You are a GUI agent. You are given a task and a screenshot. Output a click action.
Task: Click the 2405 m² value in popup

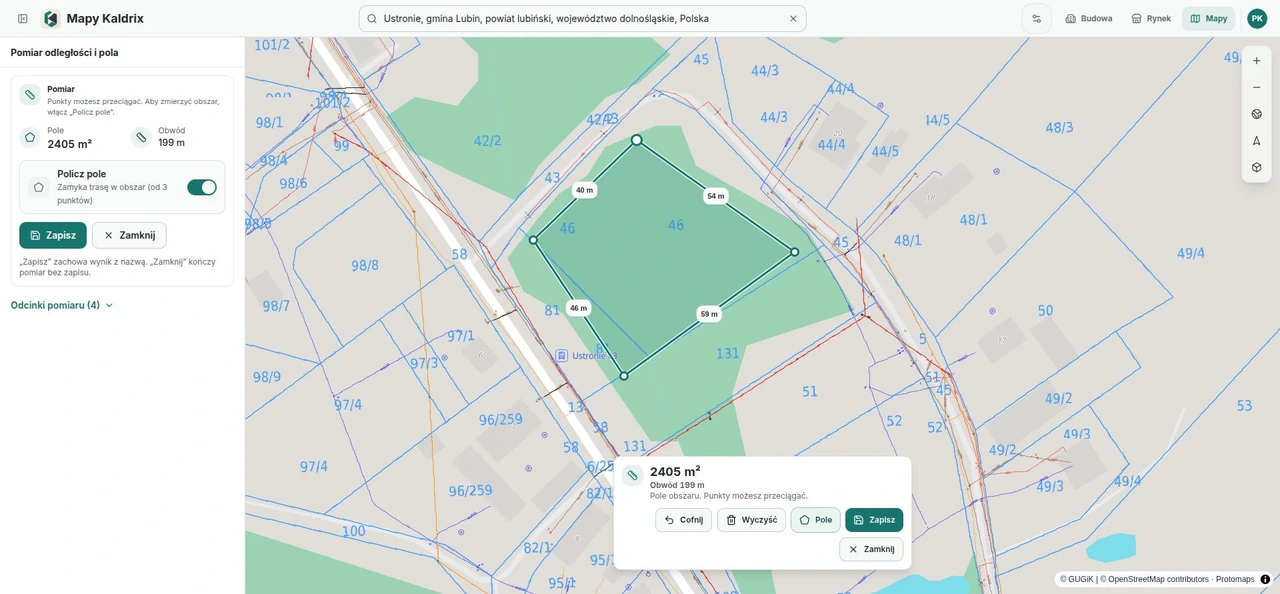click(x=675, y=471)
